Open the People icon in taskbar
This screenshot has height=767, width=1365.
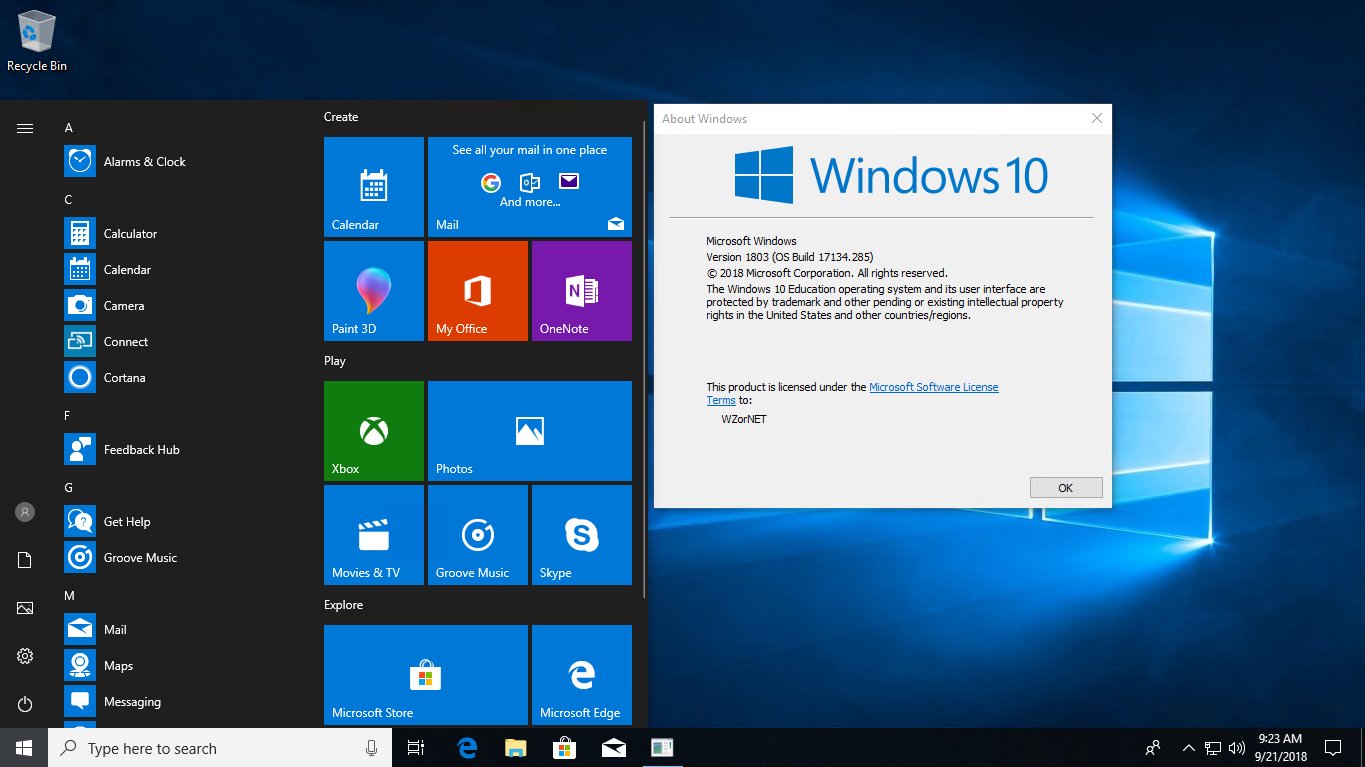click(1153, 748)
